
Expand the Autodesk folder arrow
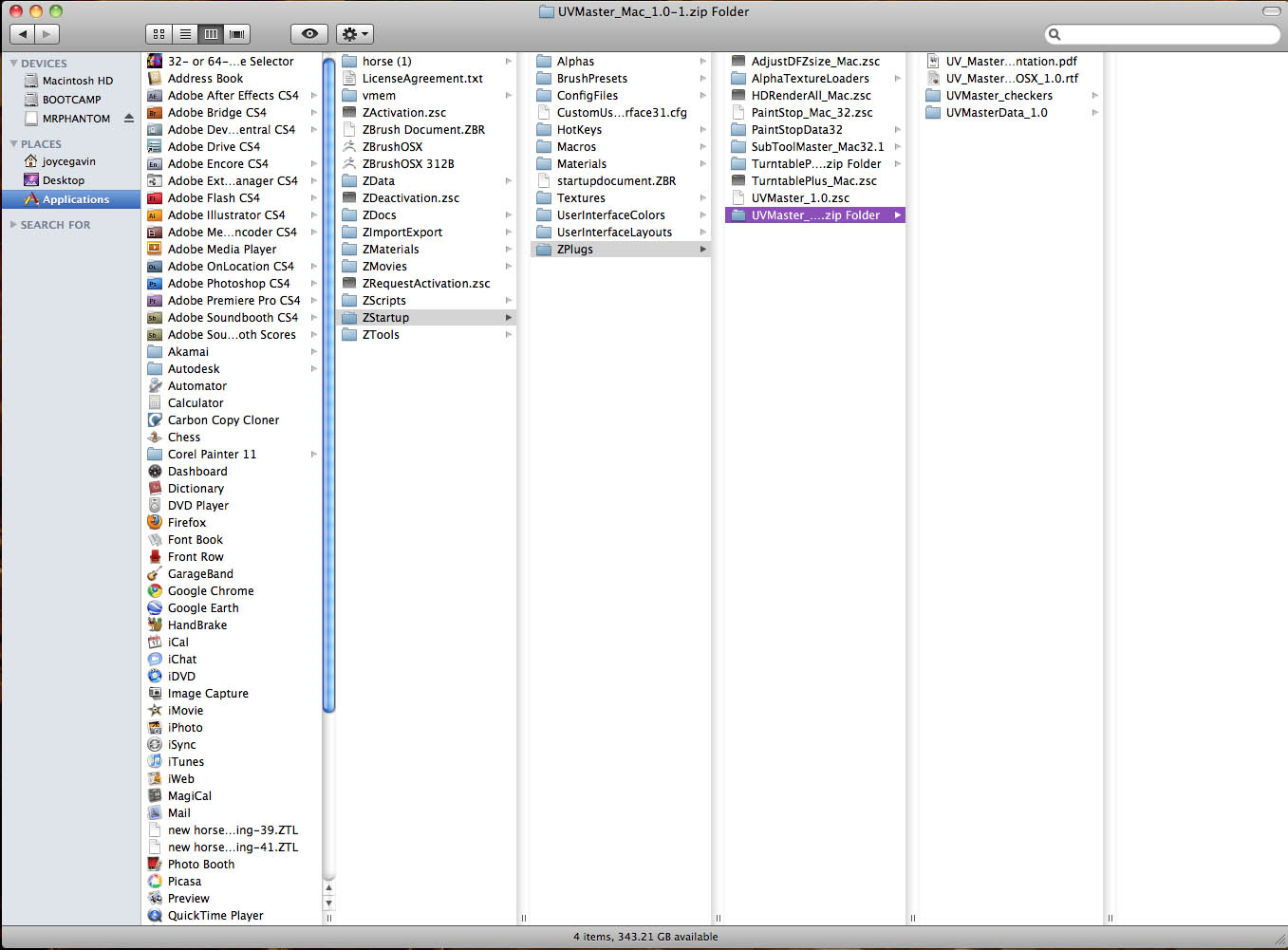[314, 369]
